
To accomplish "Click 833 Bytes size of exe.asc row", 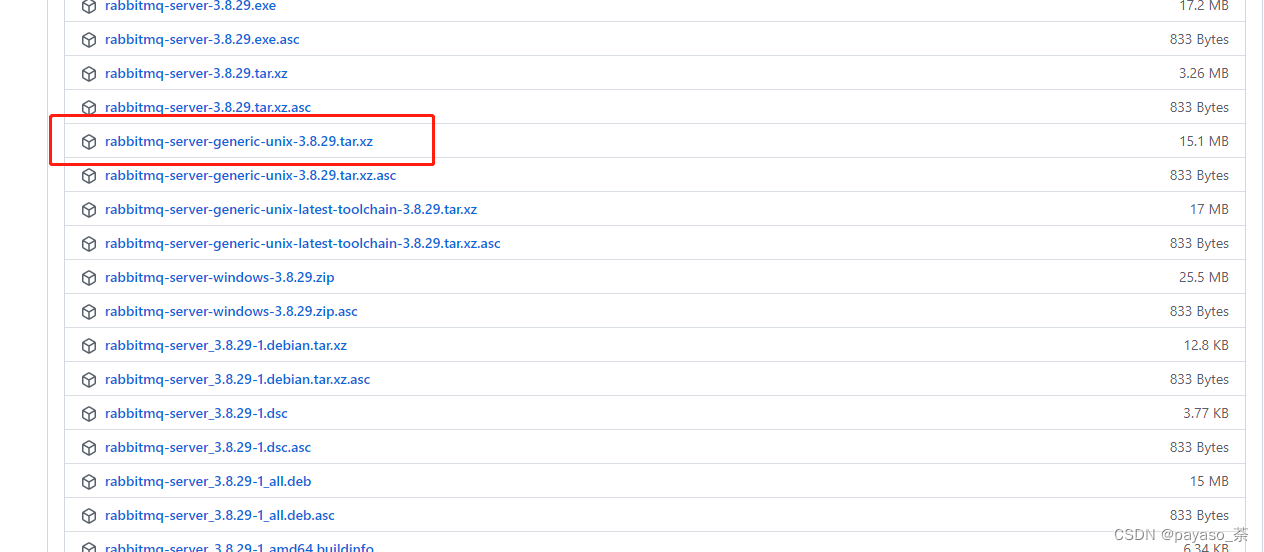I will click(x=1199, y=40).
